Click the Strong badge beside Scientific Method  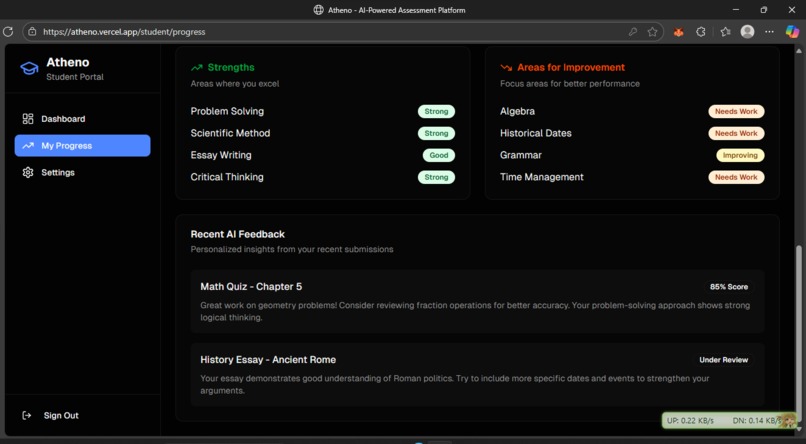tap(436, 133)
